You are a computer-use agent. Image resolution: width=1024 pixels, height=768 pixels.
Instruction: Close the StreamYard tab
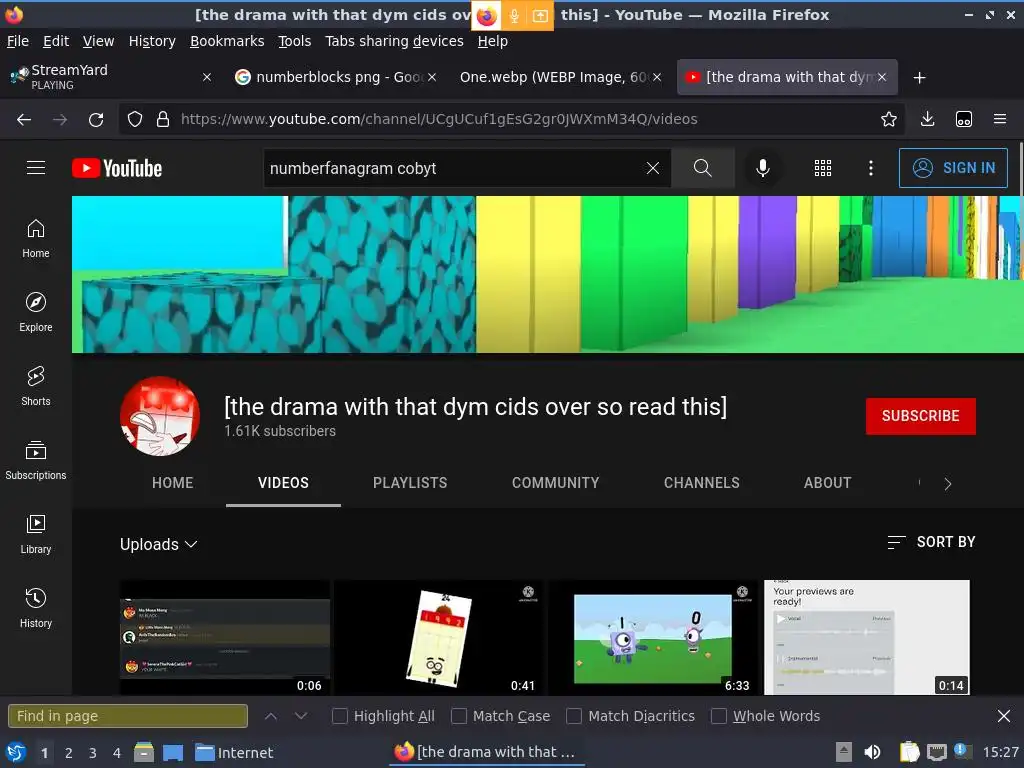click(x=206, y=77)
